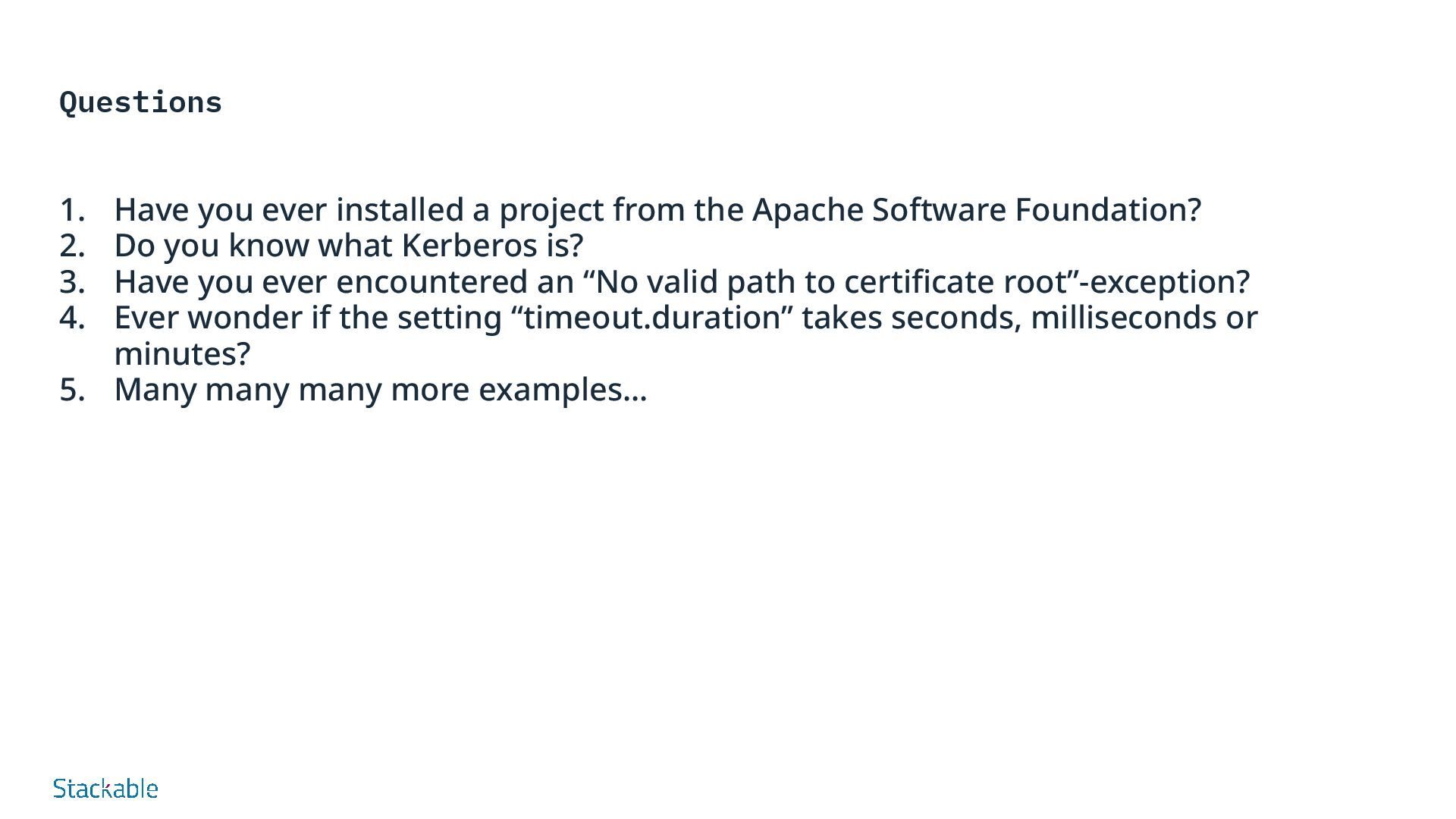The width and height of the screenshot is (1456, 819).
Task: Click the word project in first question
Action: tap(551, 211)
